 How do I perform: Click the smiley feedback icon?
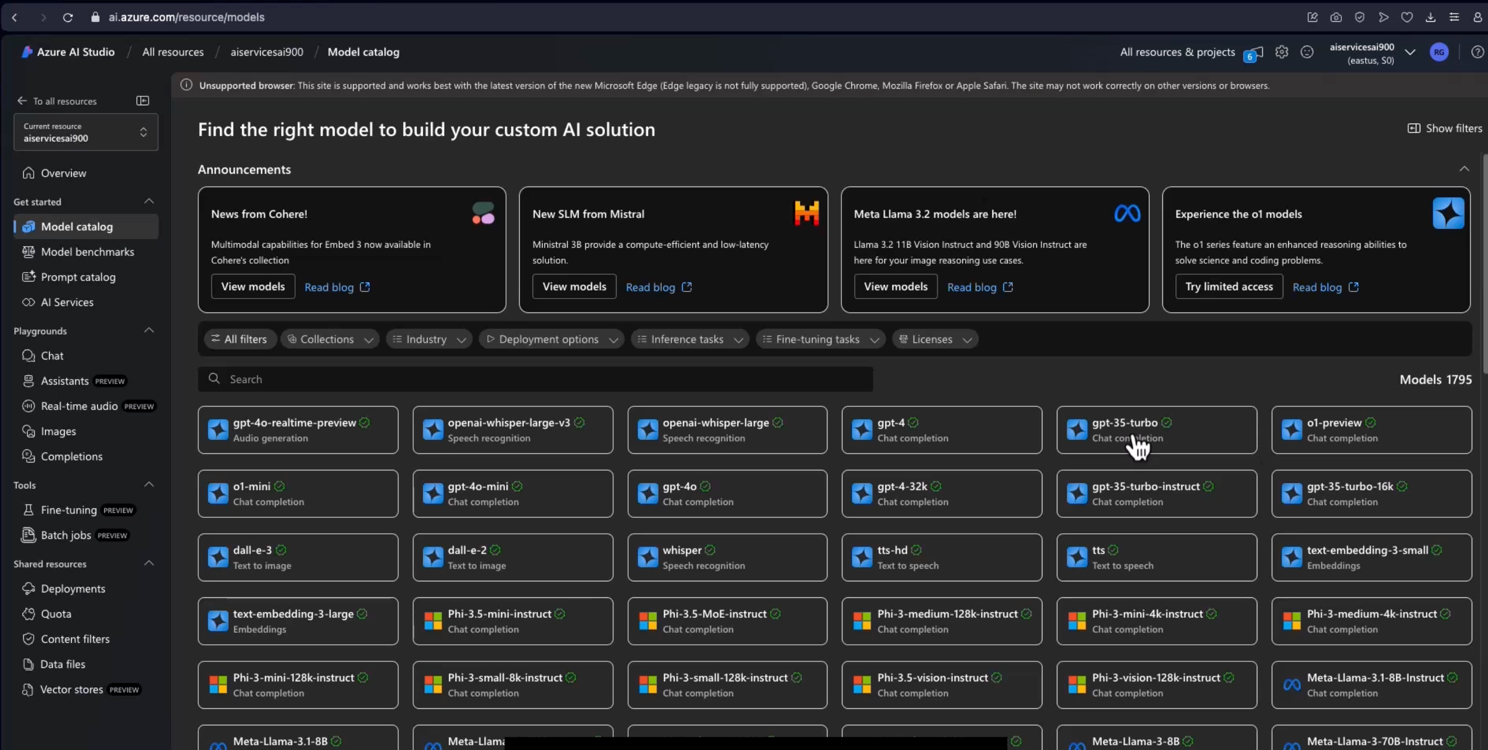[x=1307, y=52]
